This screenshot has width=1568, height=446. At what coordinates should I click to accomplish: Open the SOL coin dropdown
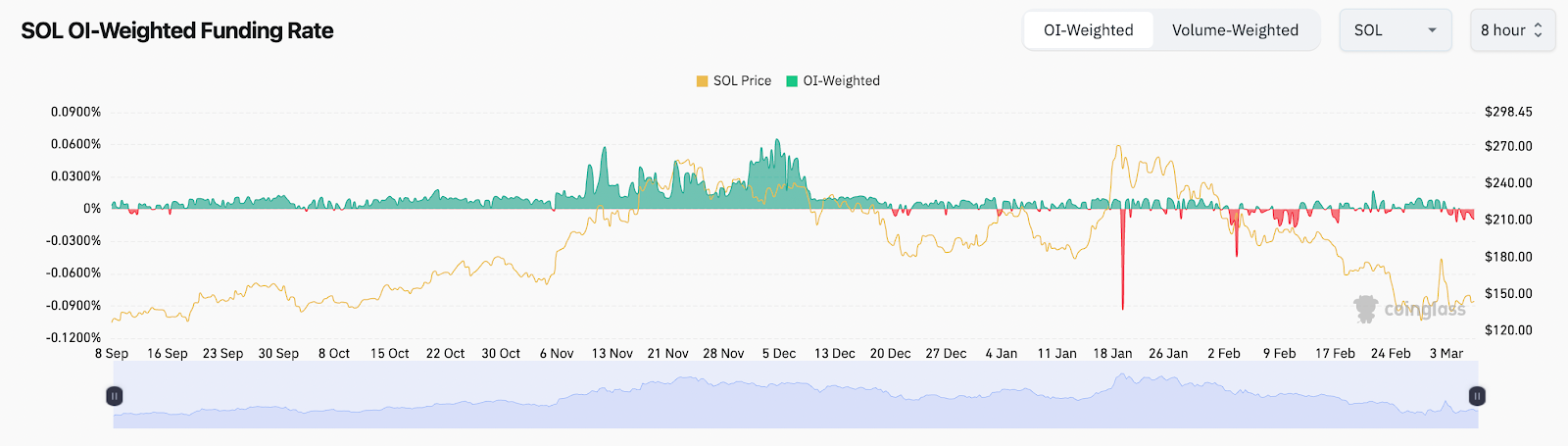coord(1382,30)
